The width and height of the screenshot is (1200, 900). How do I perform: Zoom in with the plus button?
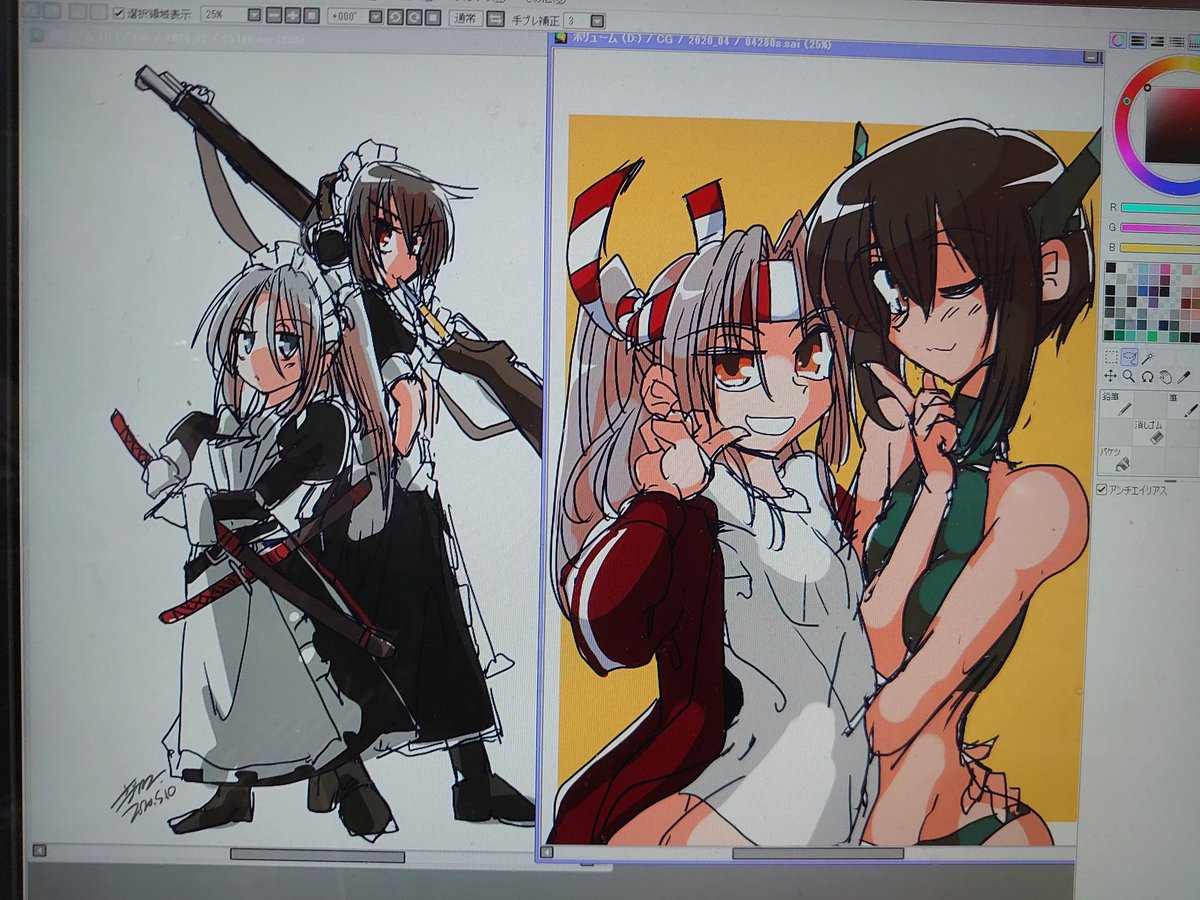pos(293,15)
